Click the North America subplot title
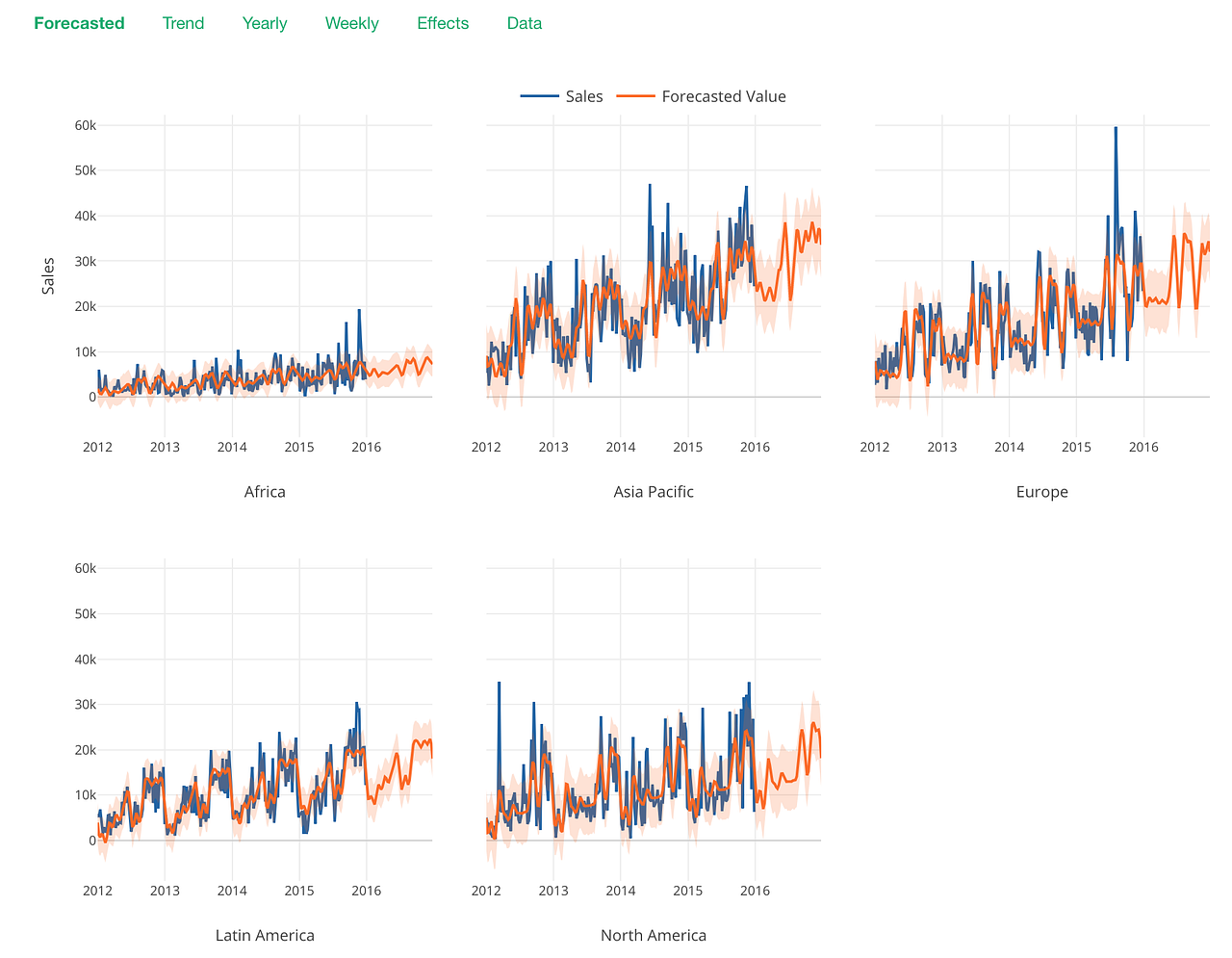The height and width of the screenshot is (958, 1232). click(x=654, y=935)
